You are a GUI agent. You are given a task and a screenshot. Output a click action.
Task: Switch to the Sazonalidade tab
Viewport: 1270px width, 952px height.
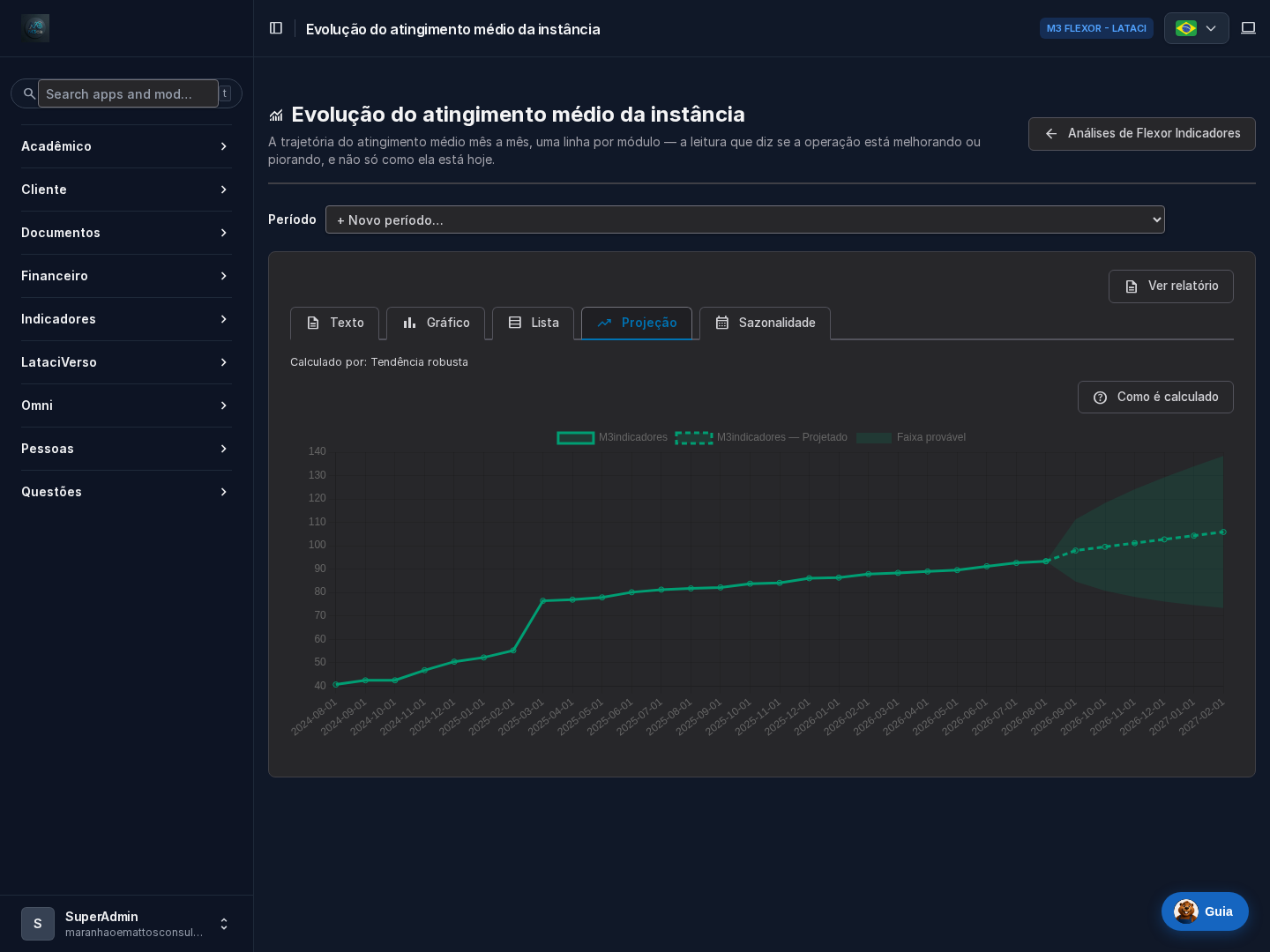point(765,323)
